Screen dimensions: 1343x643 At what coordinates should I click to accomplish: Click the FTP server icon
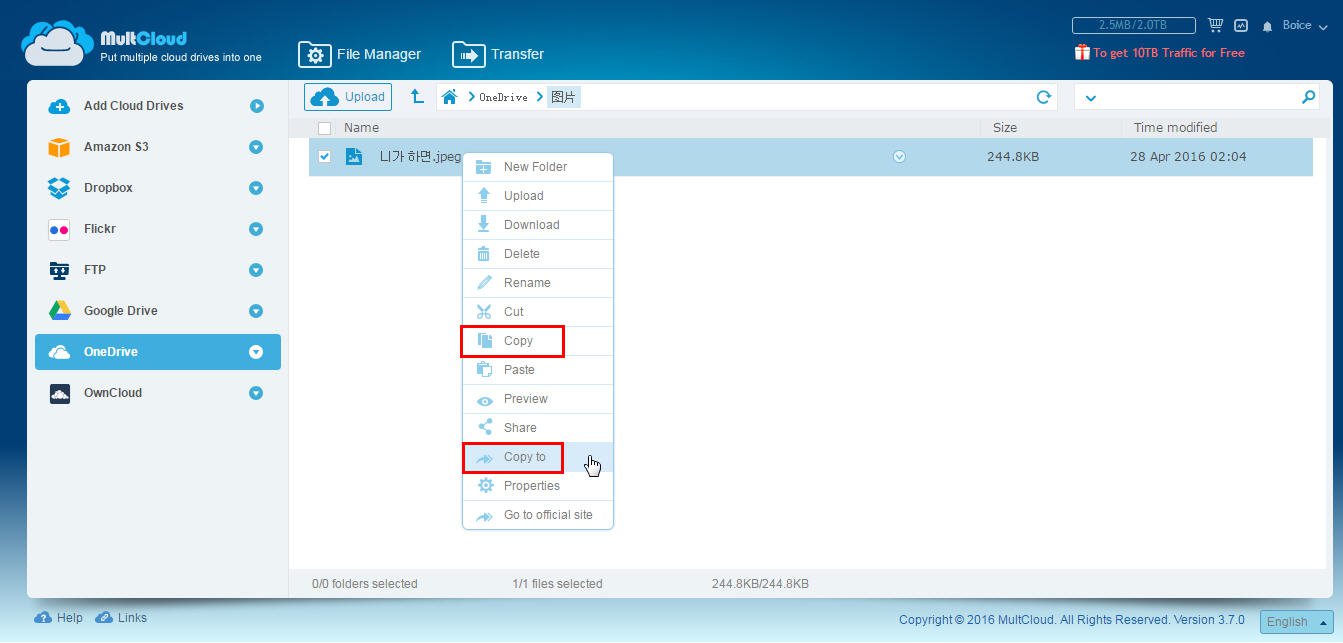click(x=59, y=270)
